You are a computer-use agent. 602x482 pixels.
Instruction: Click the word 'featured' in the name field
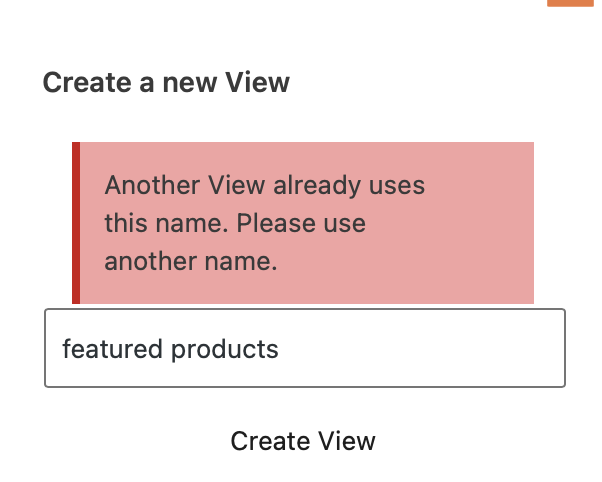coord(112,349)
